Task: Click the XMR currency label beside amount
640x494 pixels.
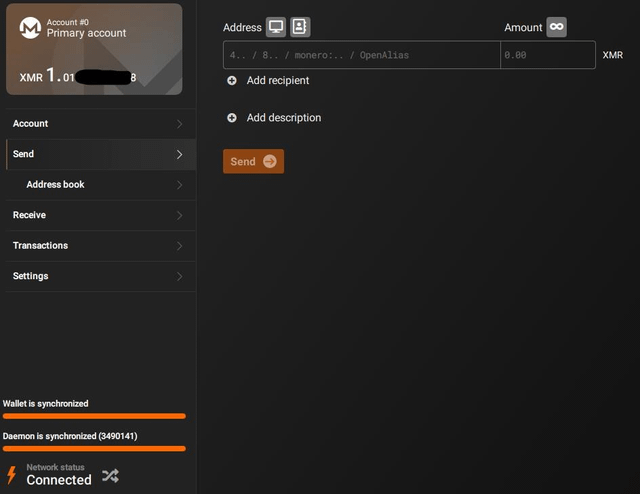Action: (613, 55)
